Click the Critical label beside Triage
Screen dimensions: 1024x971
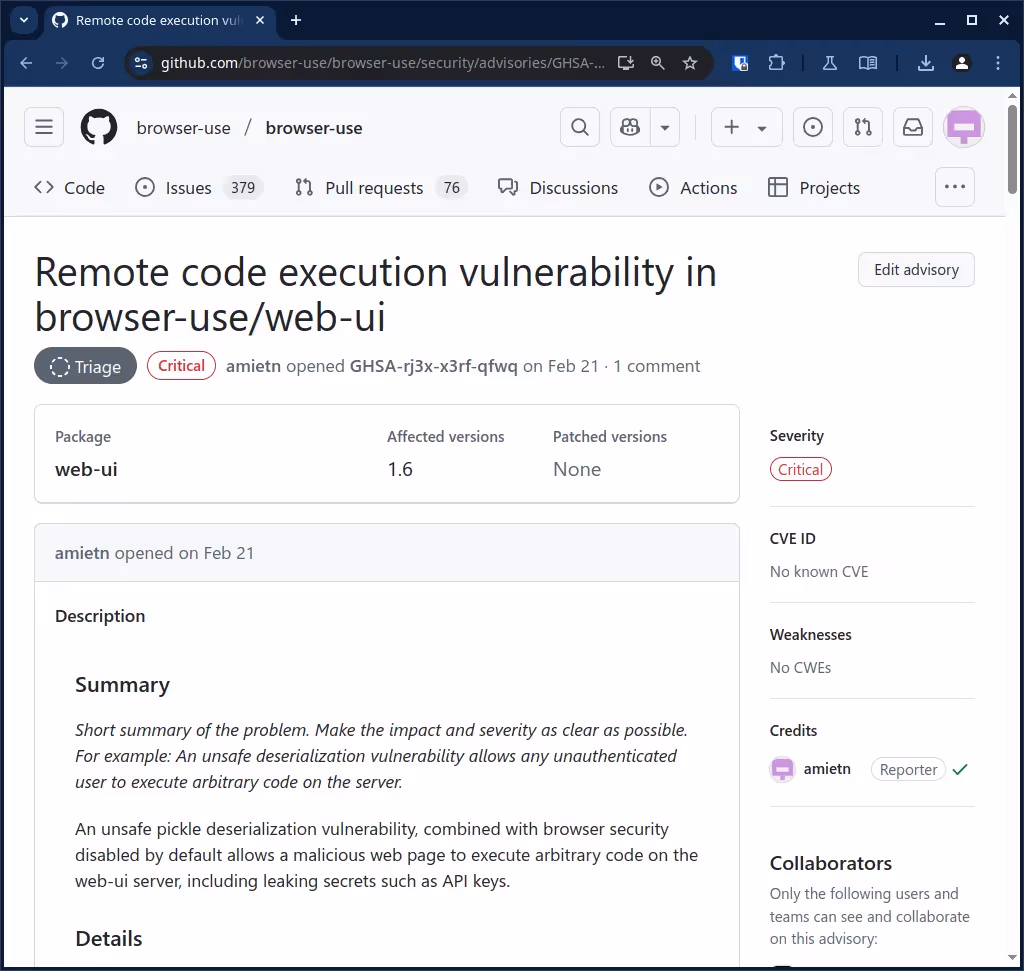[182, 366]
